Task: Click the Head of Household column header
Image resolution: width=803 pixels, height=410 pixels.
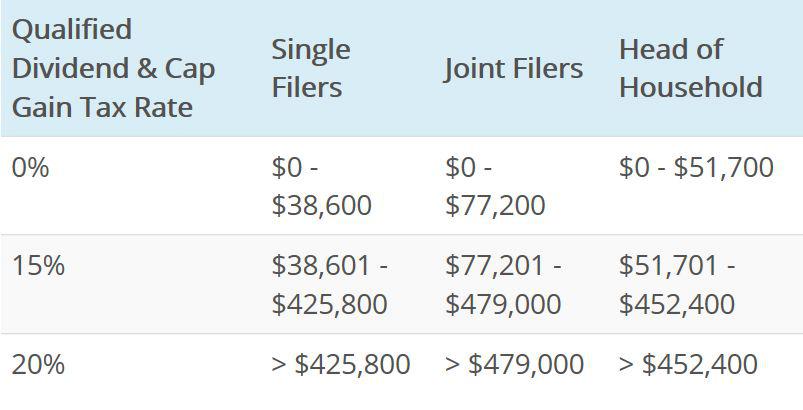Action: pos(691,68)
